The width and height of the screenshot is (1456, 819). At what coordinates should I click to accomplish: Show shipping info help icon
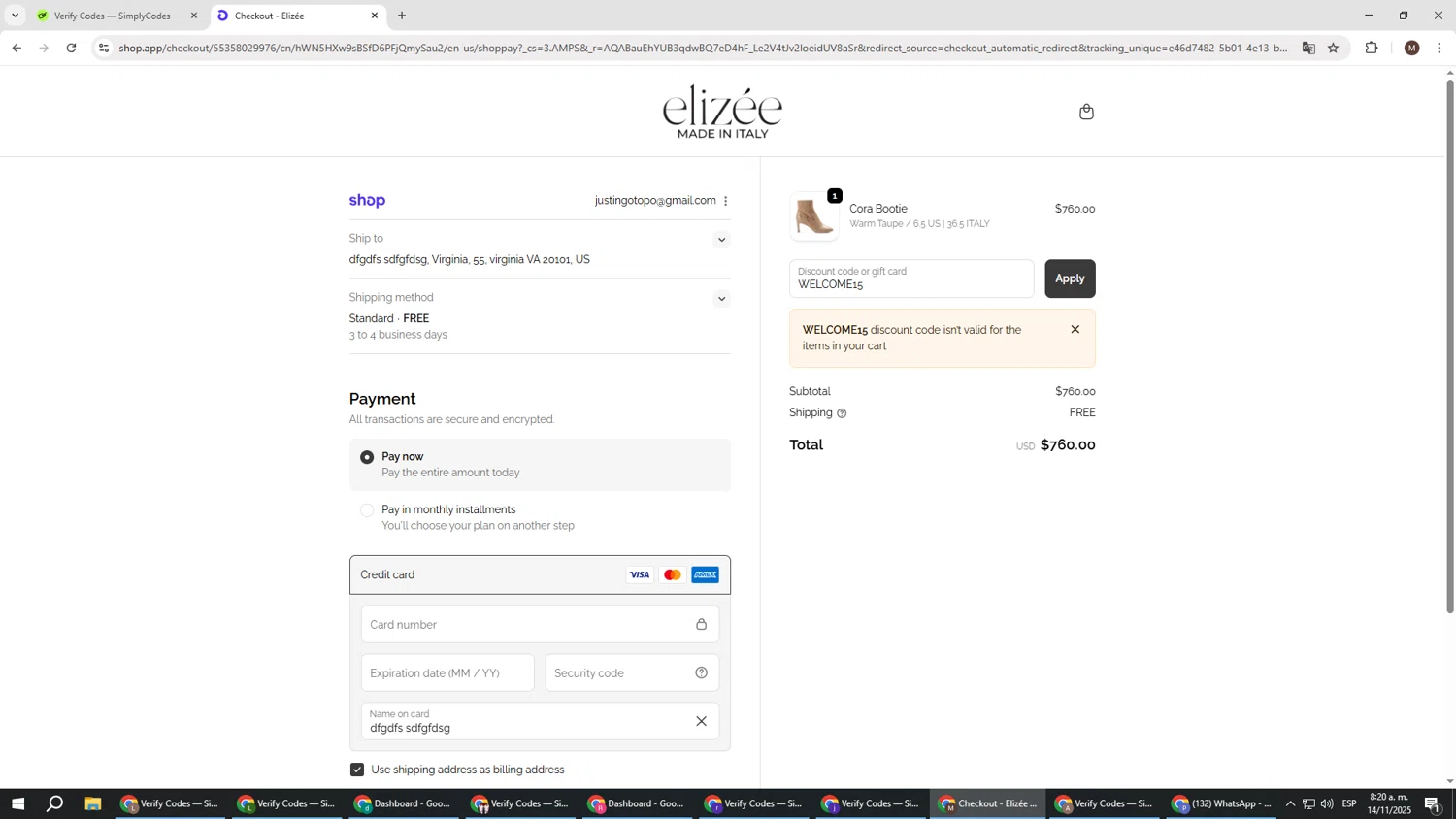click(x=842, y=413)
